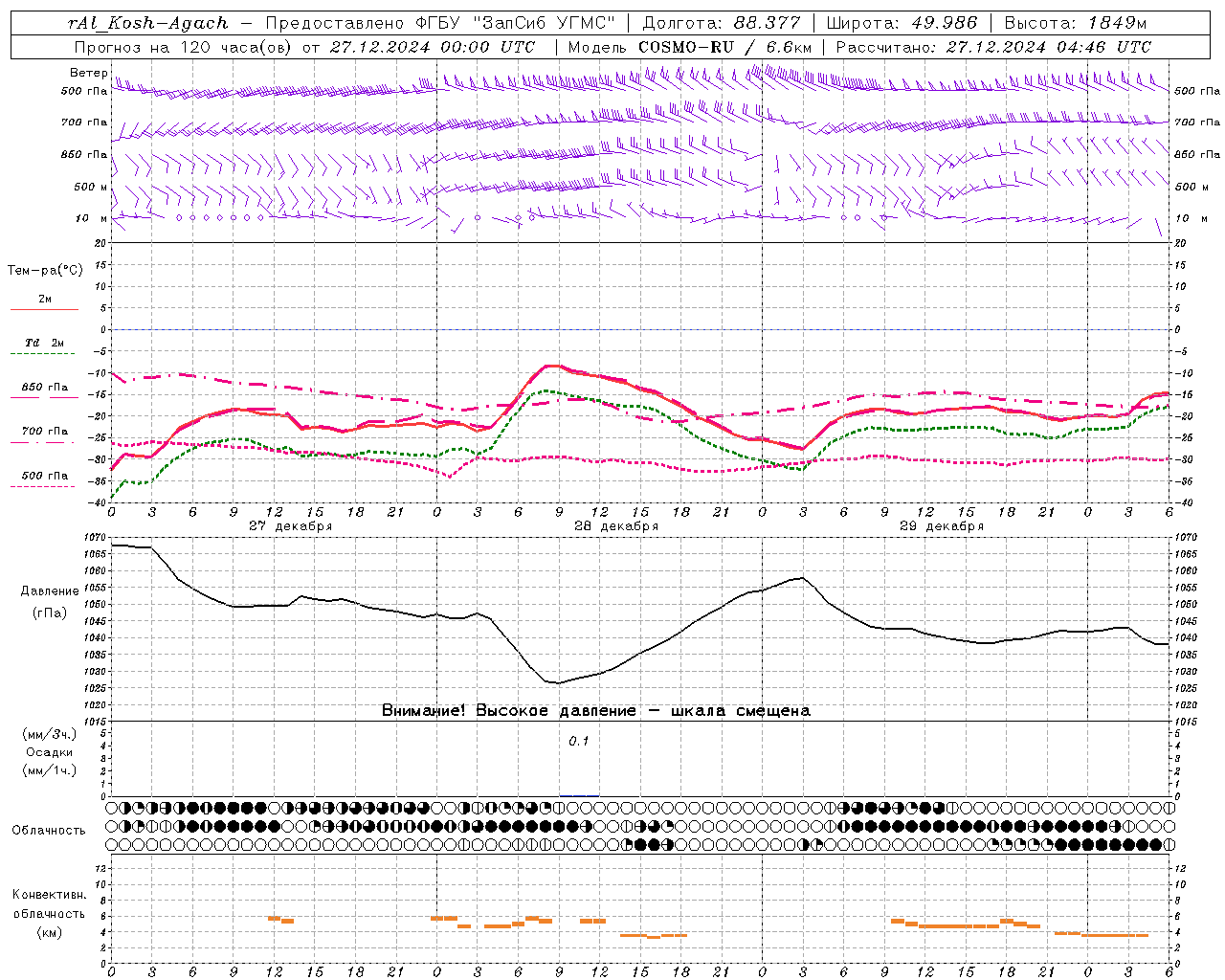The image size is (1225, 980).
Task: Click the Давление panel label
Action: coord(50,590)
